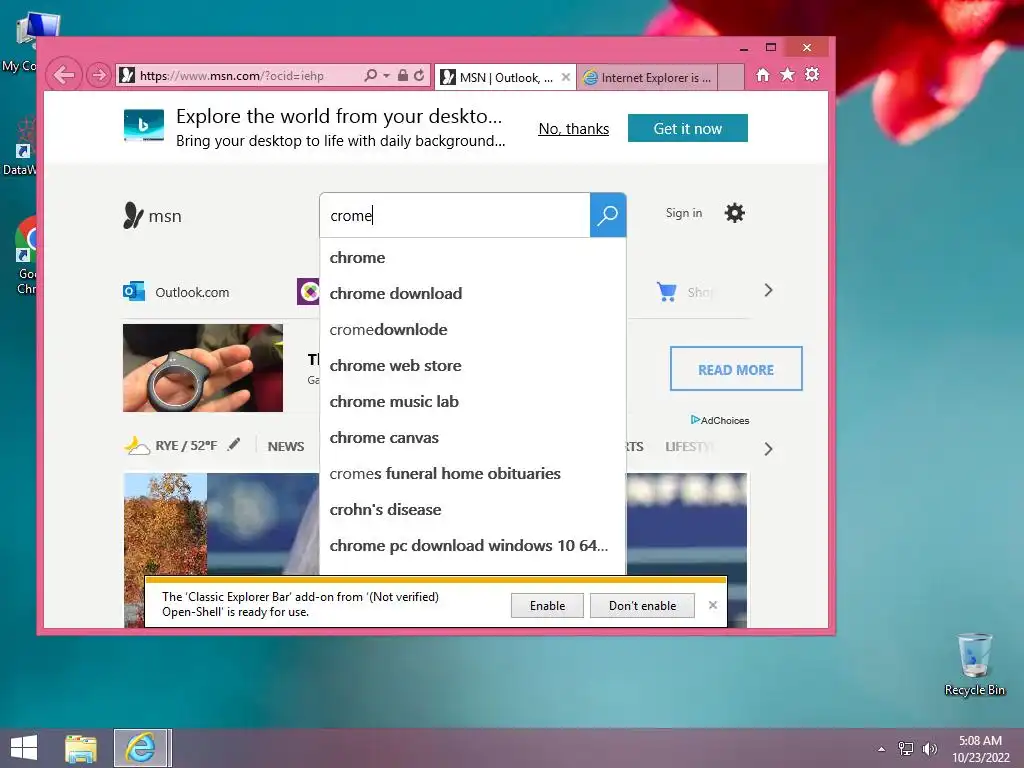Open the ring-in-hand article thumbnail
1024x768 pixels.
click(202, 368)
